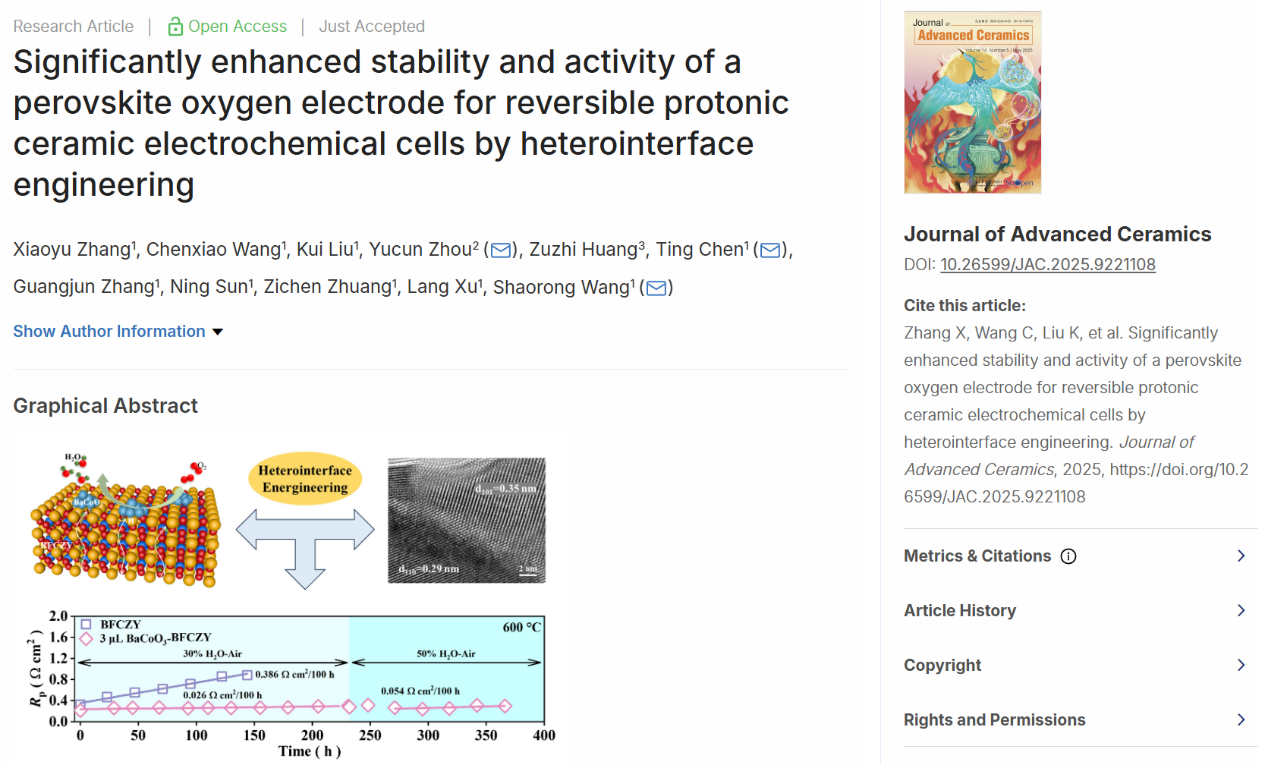The image size is (1268, 765).
Task: Click author name Xiaoyu Zhang
Action: tap(71, 250)
